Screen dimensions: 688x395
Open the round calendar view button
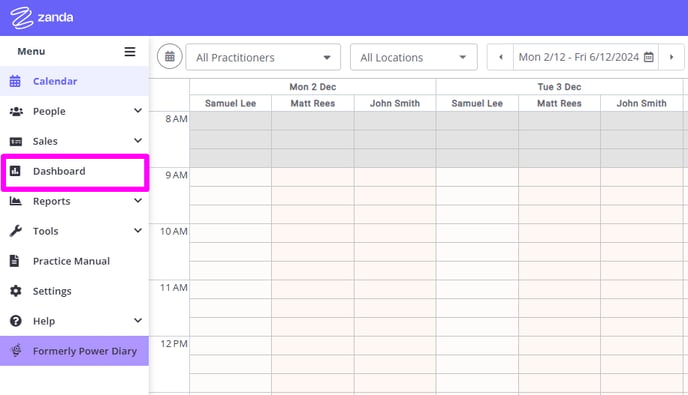(x=169, y=57)
